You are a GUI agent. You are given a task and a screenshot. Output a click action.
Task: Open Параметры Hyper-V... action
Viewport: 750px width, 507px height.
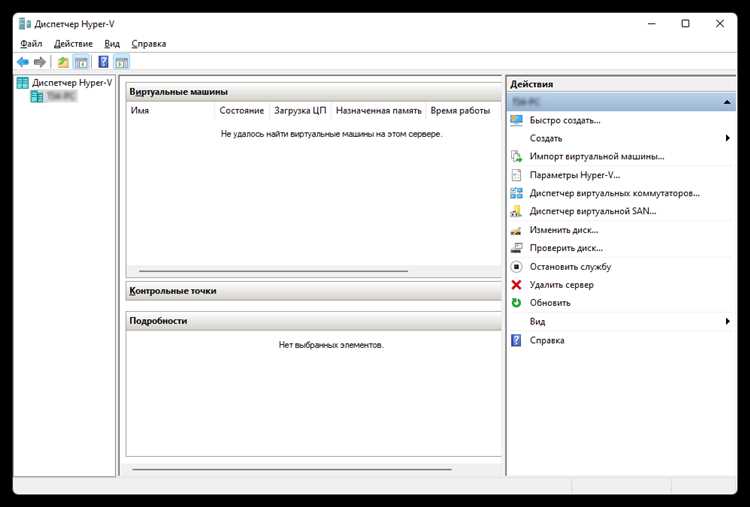[575, 175]
